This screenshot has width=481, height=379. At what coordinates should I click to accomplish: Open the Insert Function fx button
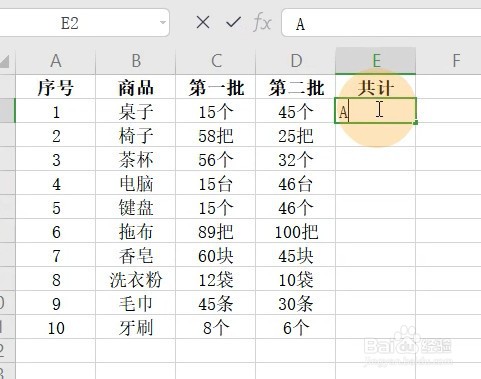point(262,23)
